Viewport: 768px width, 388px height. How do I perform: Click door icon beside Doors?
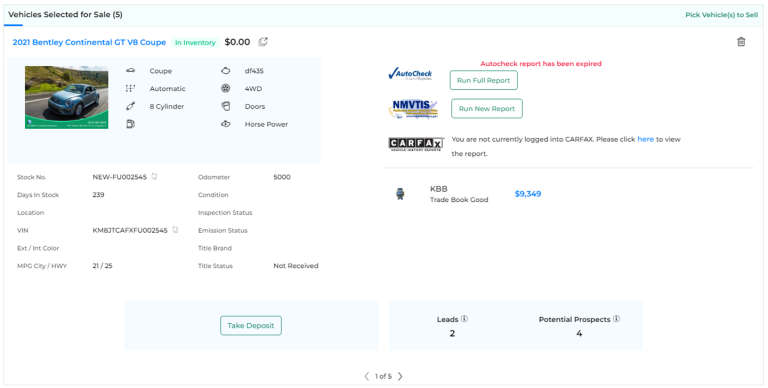tap(225, 106)
